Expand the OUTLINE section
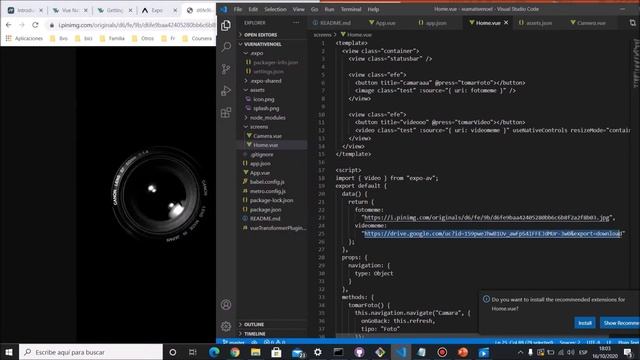This screenshot has height=360, width=640. (254, 324)
